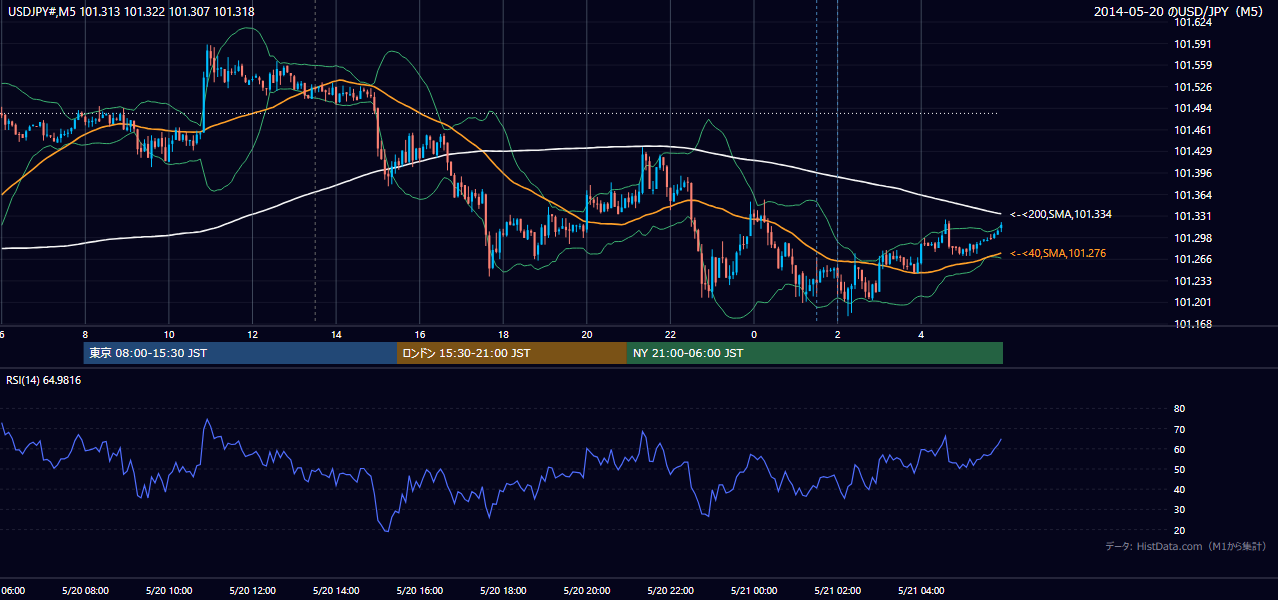
Task: Click the 5/20 22:00 date axis label
Action: (669, 590)
